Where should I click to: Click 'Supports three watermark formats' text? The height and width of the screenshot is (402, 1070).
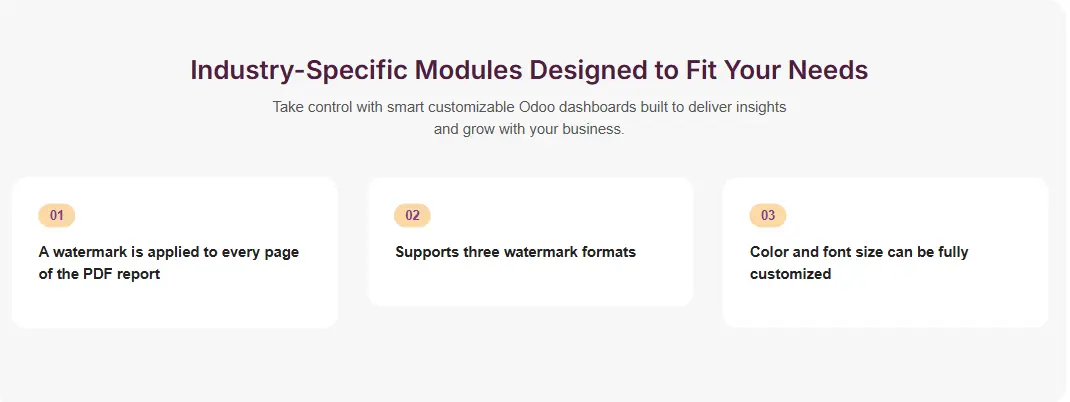[x=515, y=252]
